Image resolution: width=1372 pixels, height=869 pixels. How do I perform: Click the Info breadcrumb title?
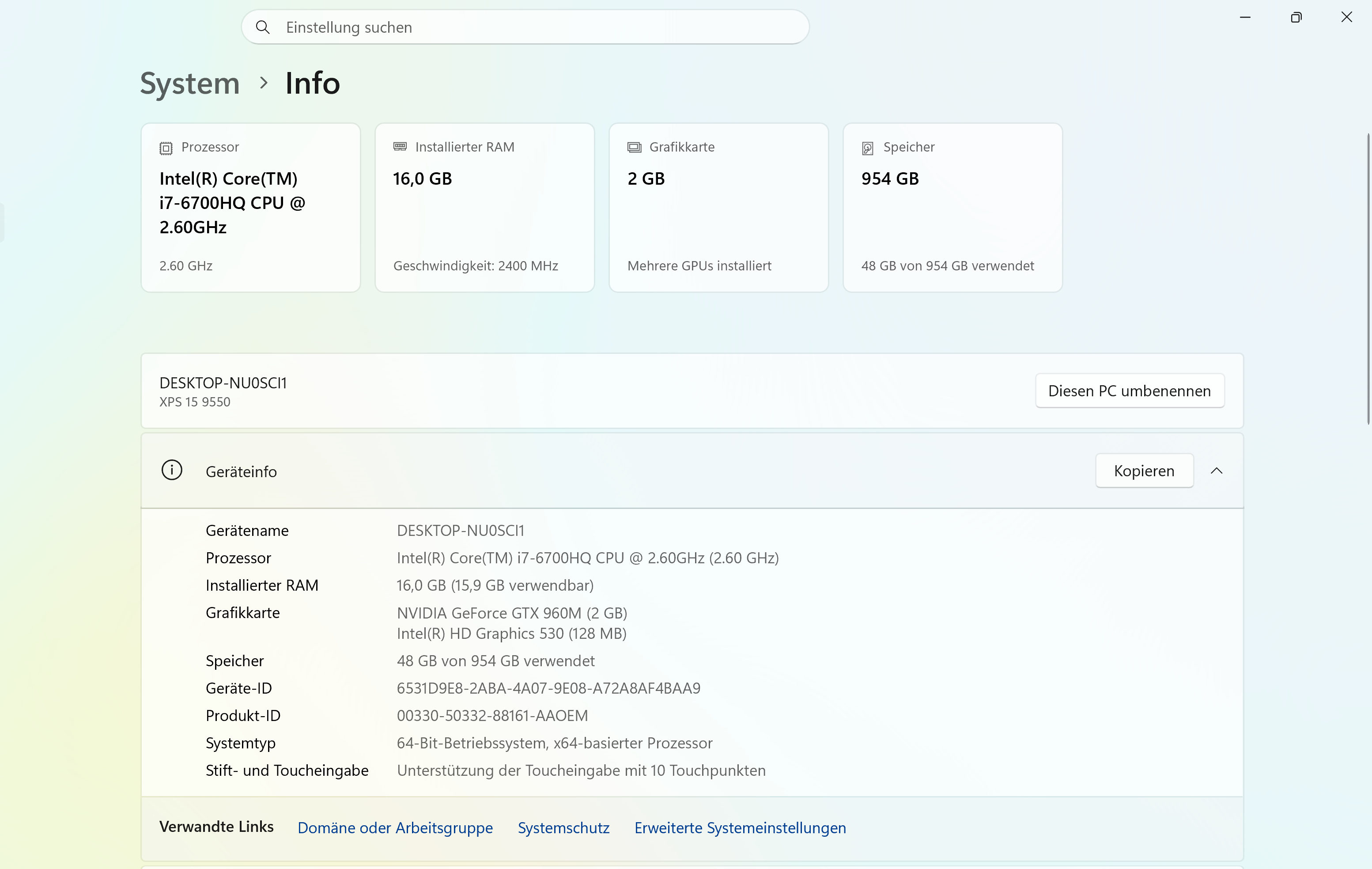point(313,83)
